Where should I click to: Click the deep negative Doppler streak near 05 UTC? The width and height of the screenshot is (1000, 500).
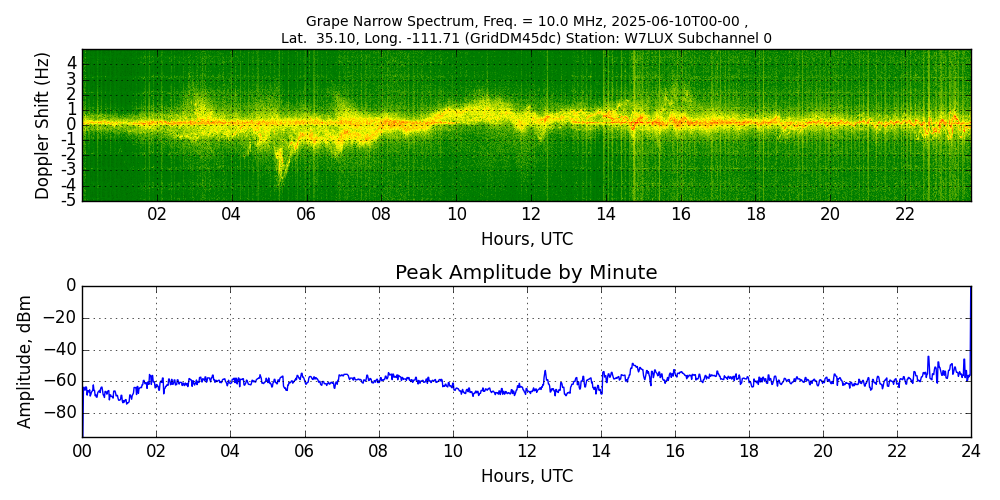pyautogui.click(x=281, y=165)
